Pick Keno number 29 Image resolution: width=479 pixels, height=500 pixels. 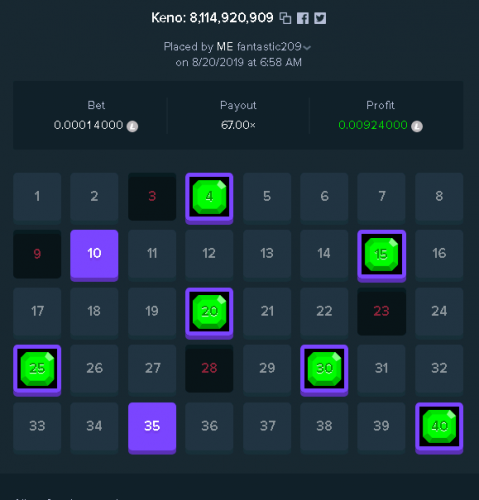(267, 370)
